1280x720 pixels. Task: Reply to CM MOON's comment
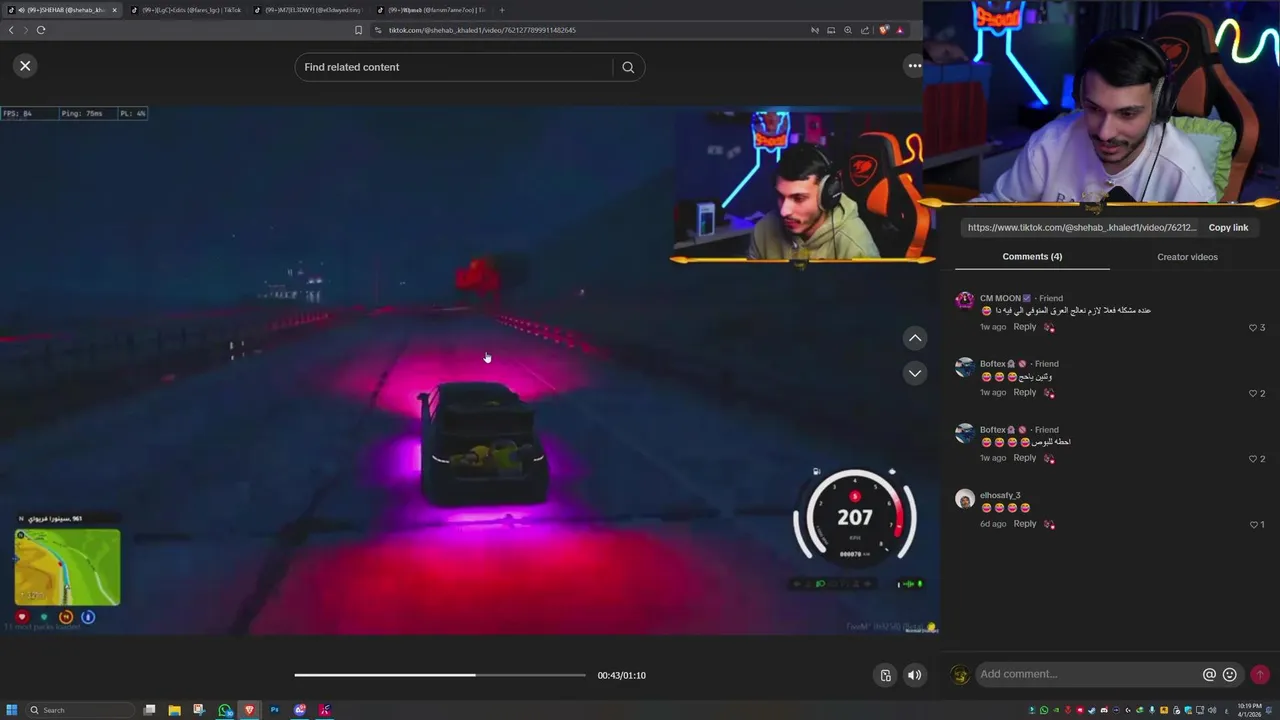tap(1024, 327)
